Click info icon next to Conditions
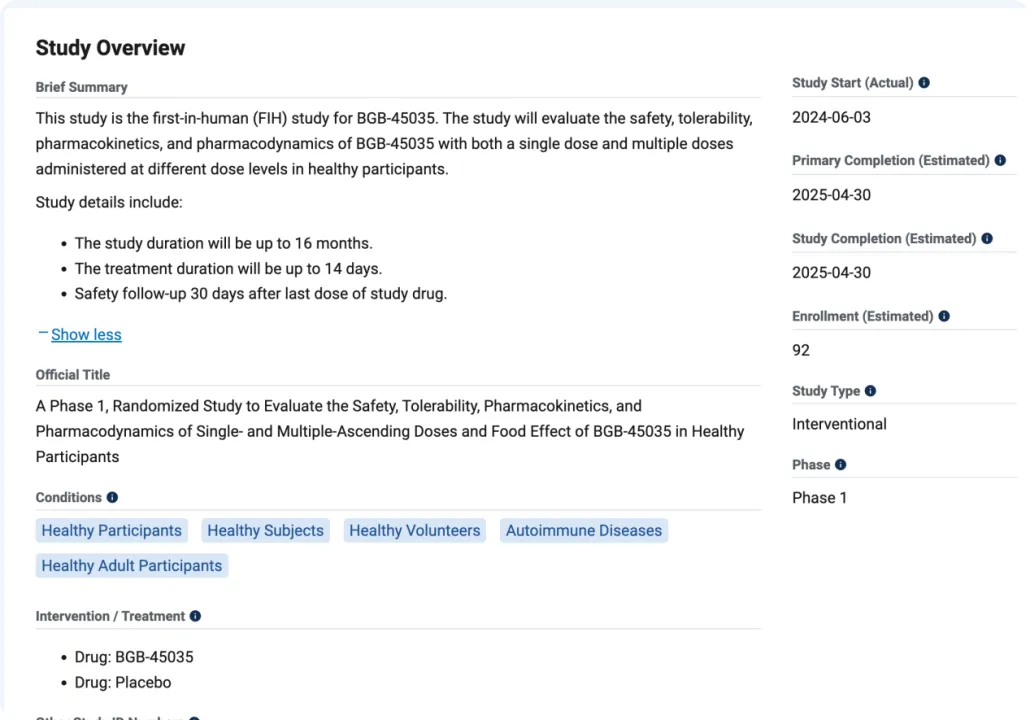 pos(112,497)
